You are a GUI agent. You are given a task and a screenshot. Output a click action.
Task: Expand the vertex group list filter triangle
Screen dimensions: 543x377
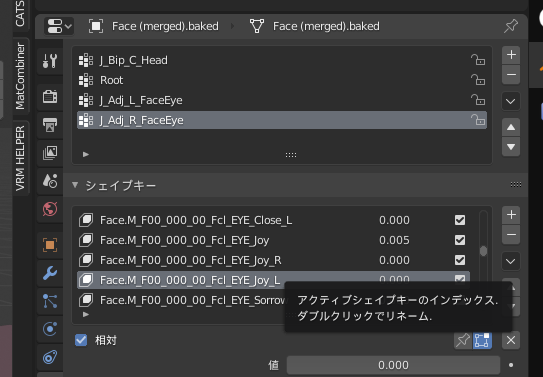(x=86, y=154)
